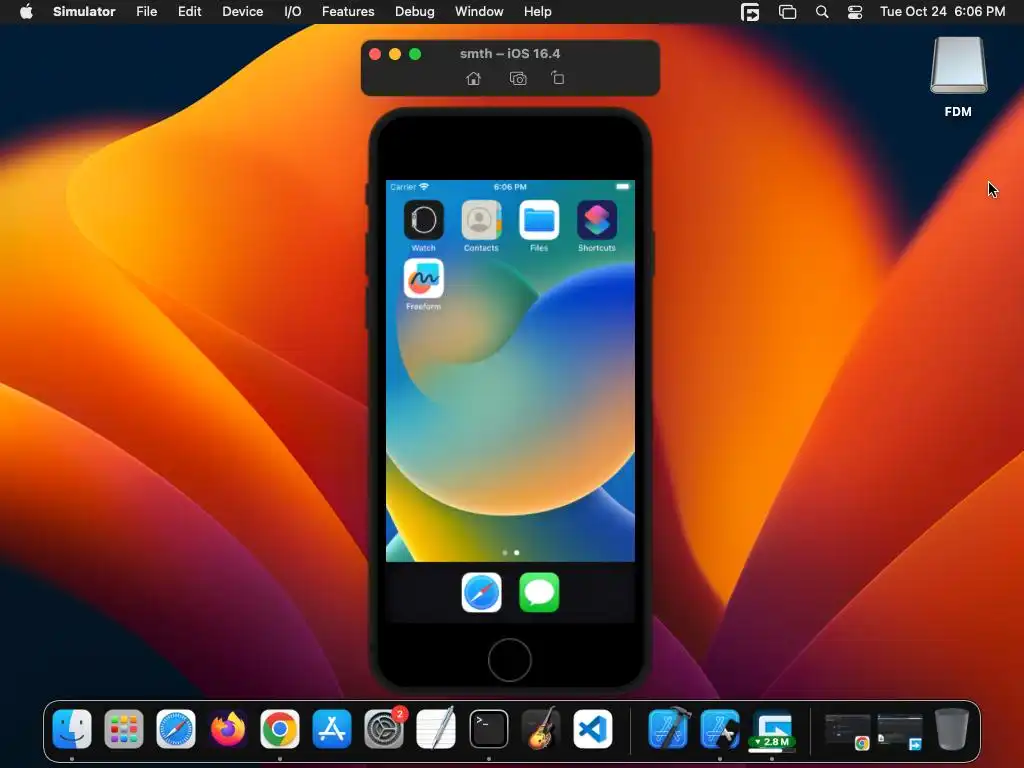Open the Contacts app in the simulator
The width and height of the screenshot is (1024, 768).
[x=481, y=220]
